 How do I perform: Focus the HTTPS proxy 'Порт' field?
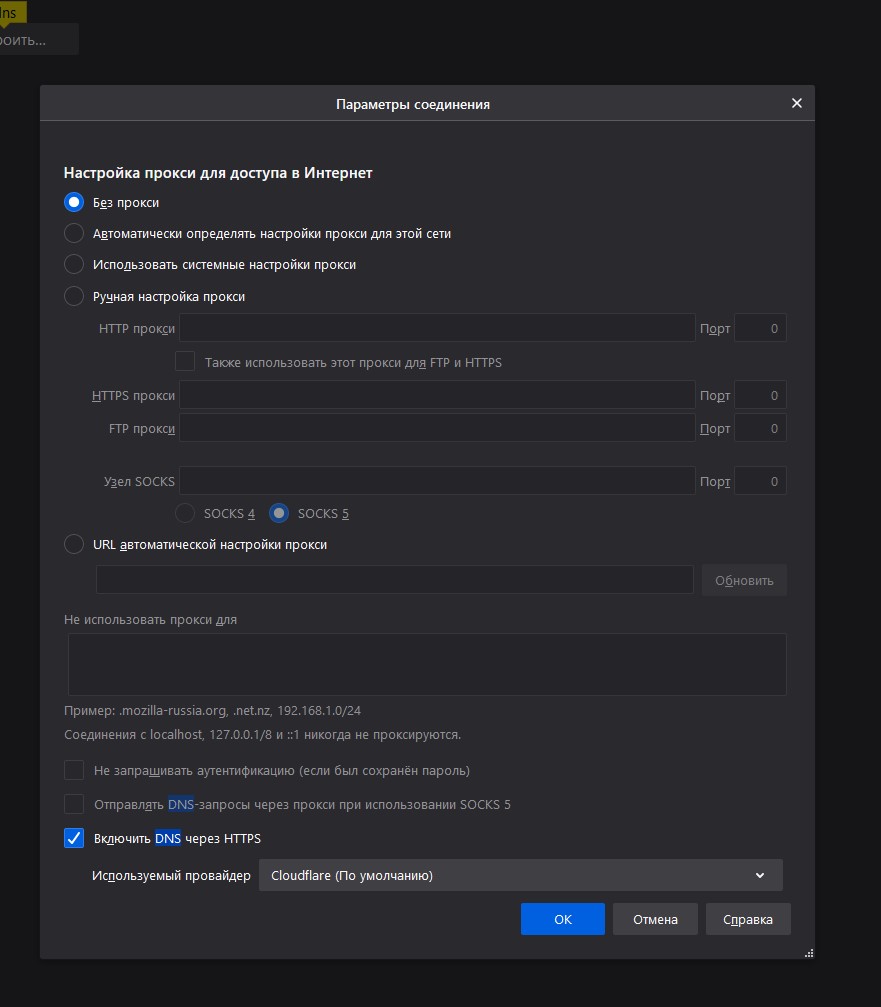click(x=760, y=394)
